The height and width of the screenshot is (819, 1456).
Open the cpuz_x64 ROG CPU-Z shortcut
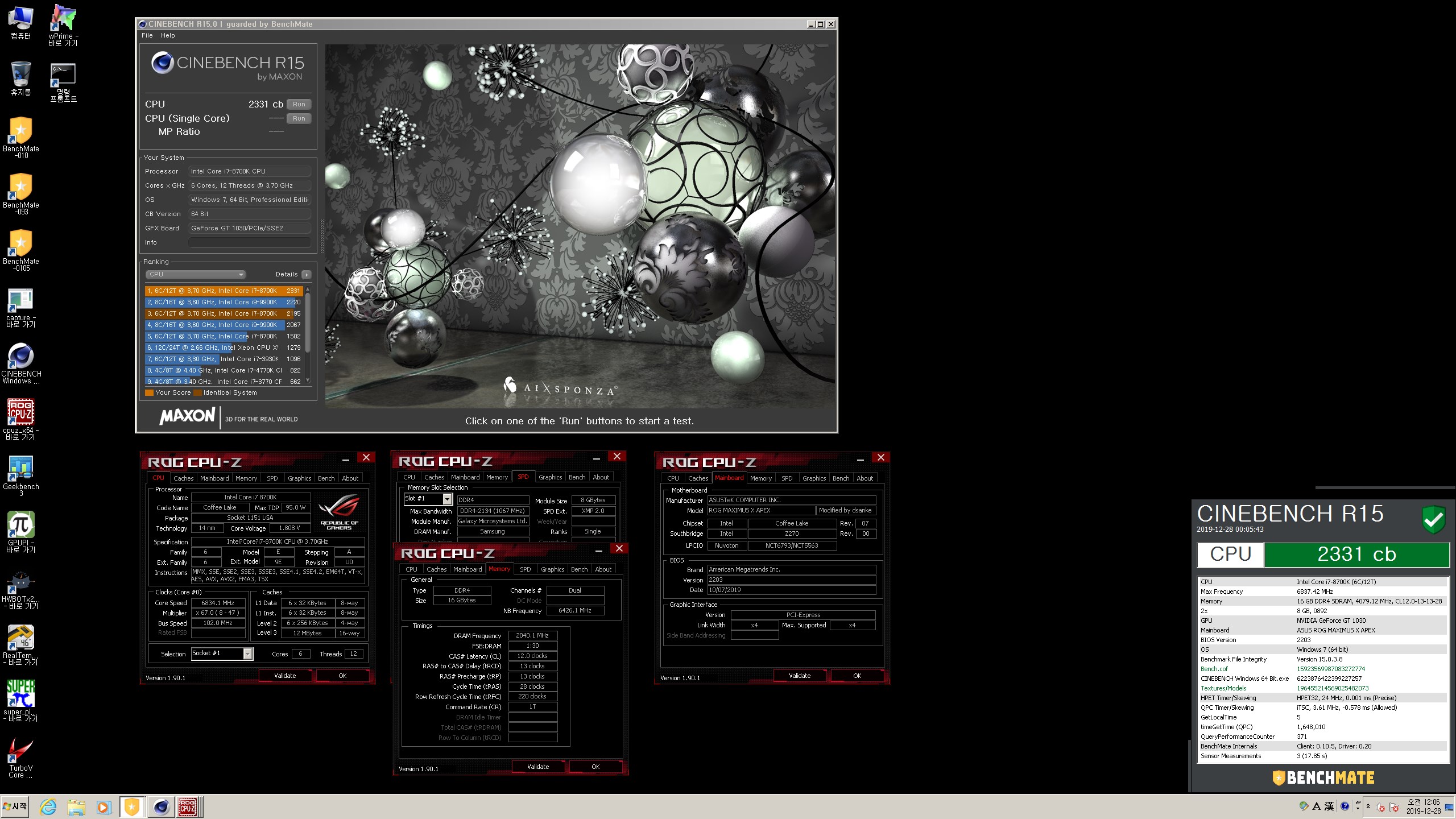[x=20, y=419]
